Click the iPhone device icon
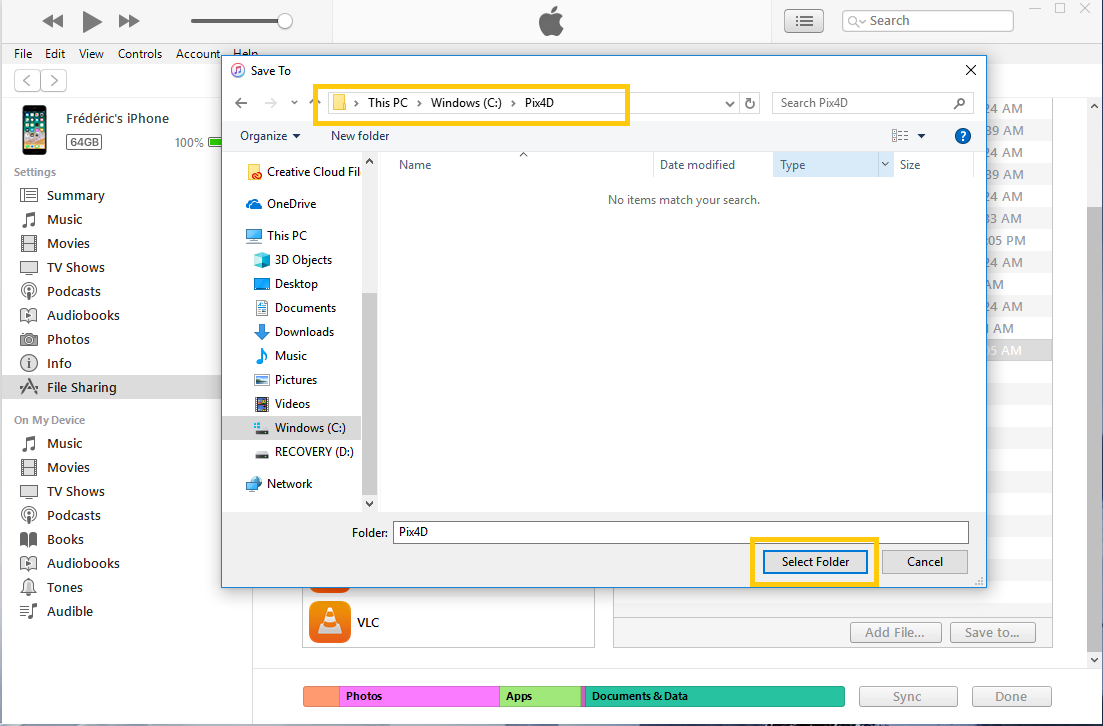Viewport: 1103px width, 726px height. [34, 129]
